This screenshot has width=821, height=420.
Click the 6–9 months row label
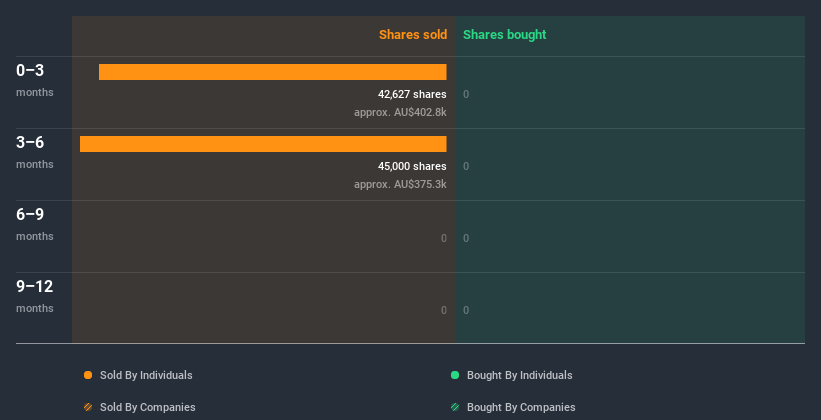point(35,224)
